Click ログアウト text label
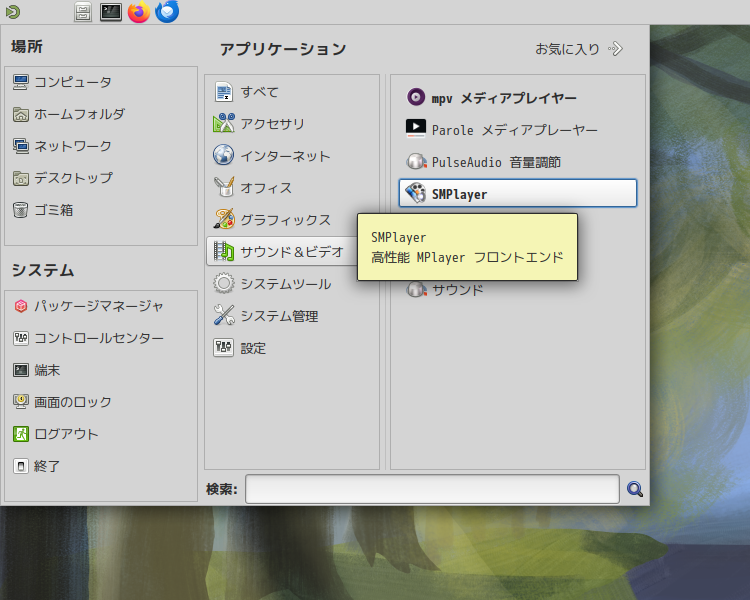 point(66,434)
